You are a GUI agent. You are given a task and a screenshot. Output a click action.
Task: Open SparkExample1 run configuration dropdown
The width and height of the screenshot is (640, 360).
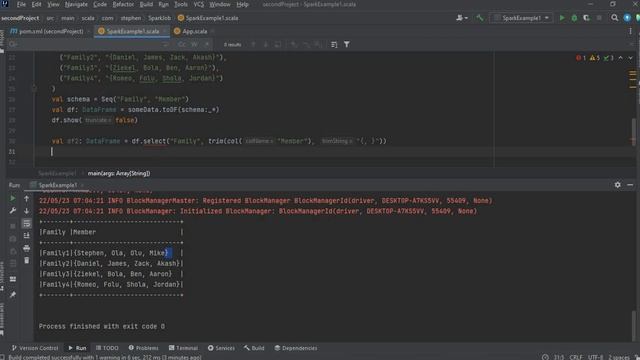(522, 18)
